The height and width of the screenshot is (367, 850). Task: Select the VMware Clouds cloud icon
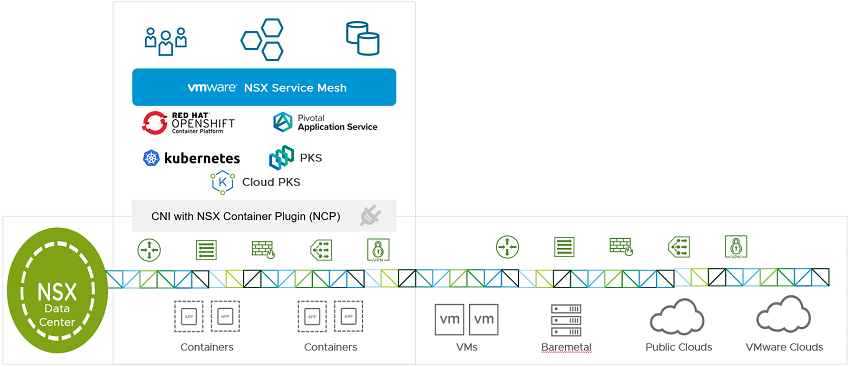point(784,314)
